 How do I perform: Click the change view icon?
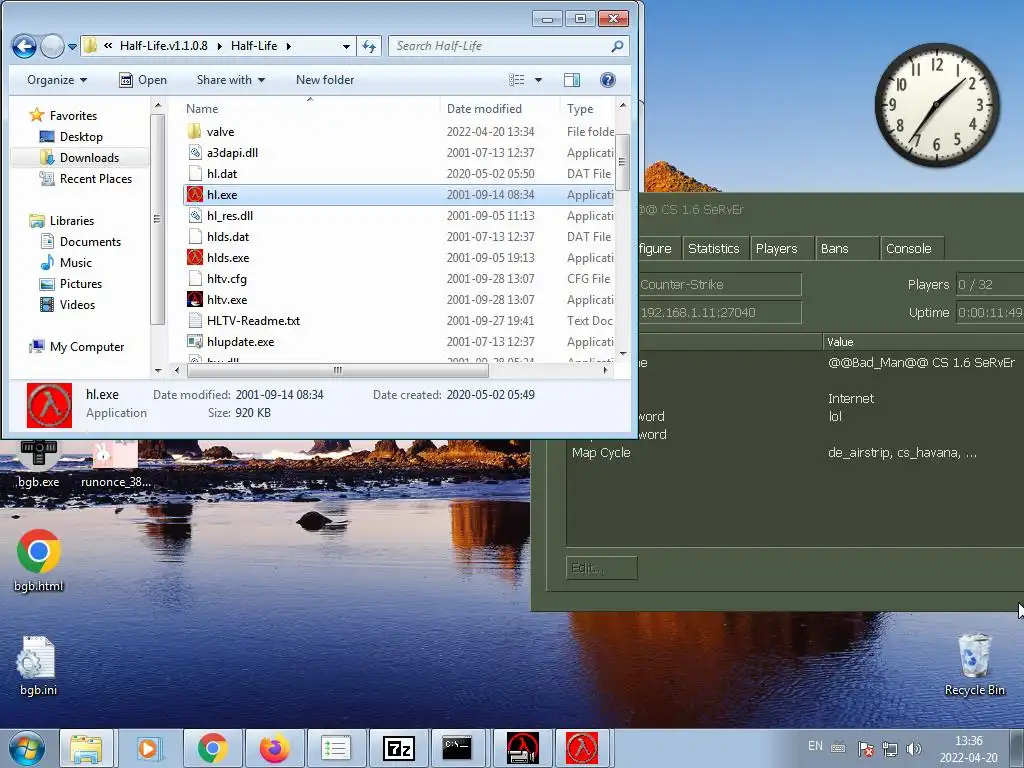[x=517, y=80]
